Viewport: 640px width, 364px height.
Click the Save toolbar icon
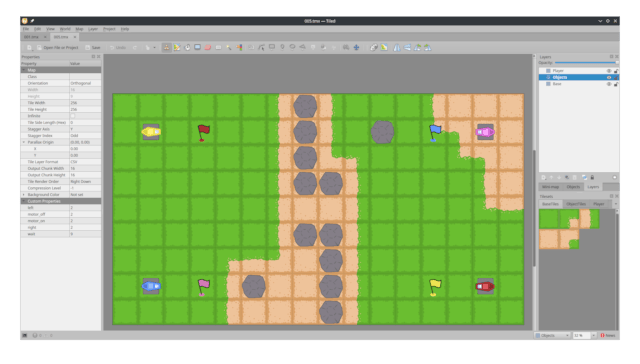pyautogui.click(x=93, y=48)
